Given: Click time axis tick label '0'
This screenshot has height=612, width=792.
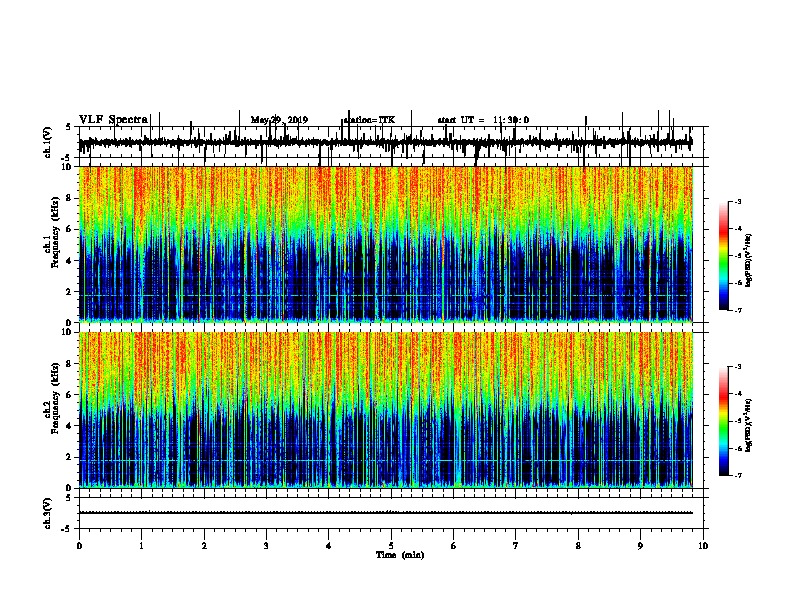Looking at the screenshot, I should click(79, 546).
